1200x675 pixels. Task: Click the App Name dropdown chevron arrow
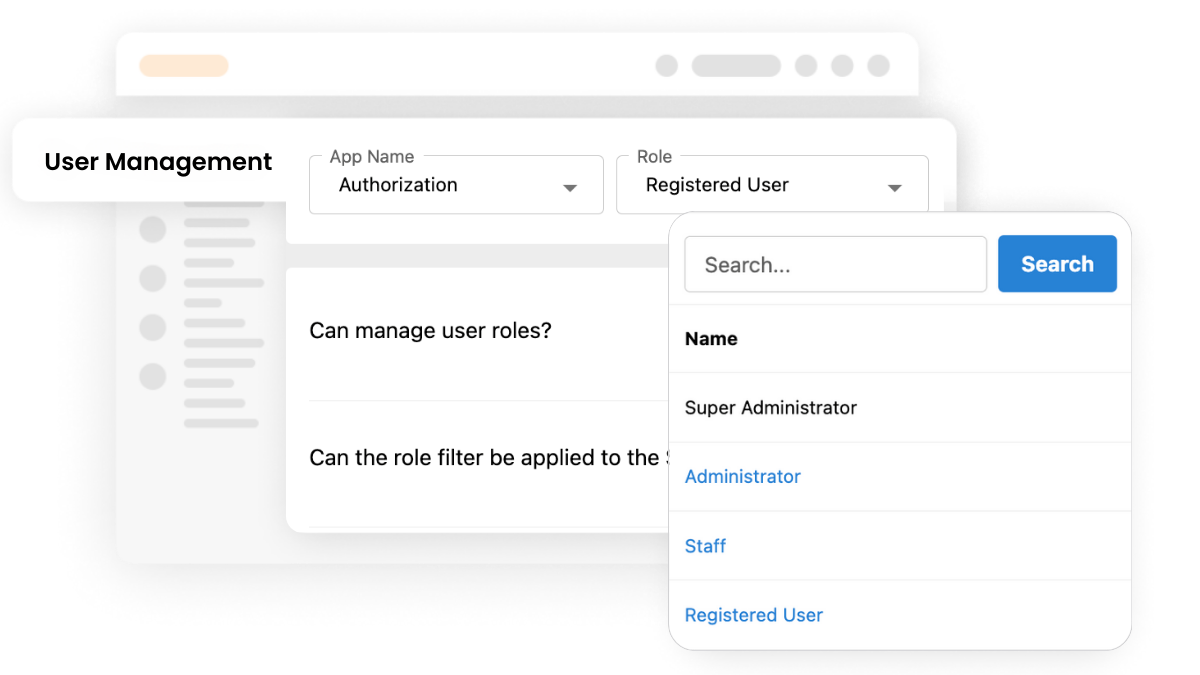570,187
